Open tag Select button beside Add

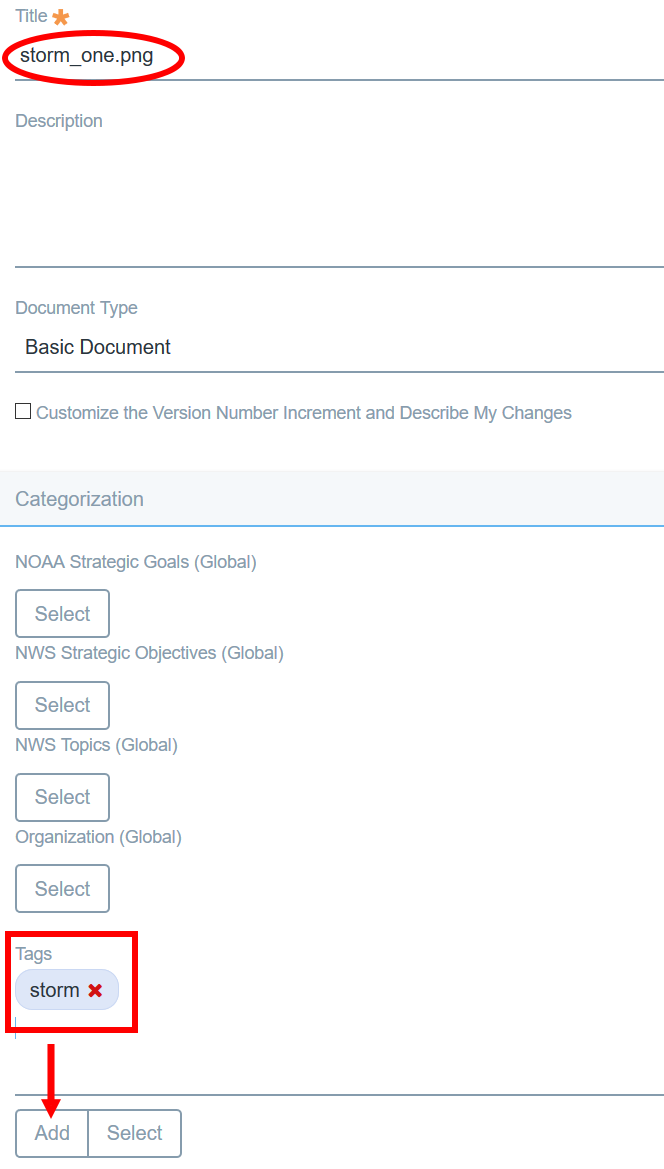[135, 1133]
